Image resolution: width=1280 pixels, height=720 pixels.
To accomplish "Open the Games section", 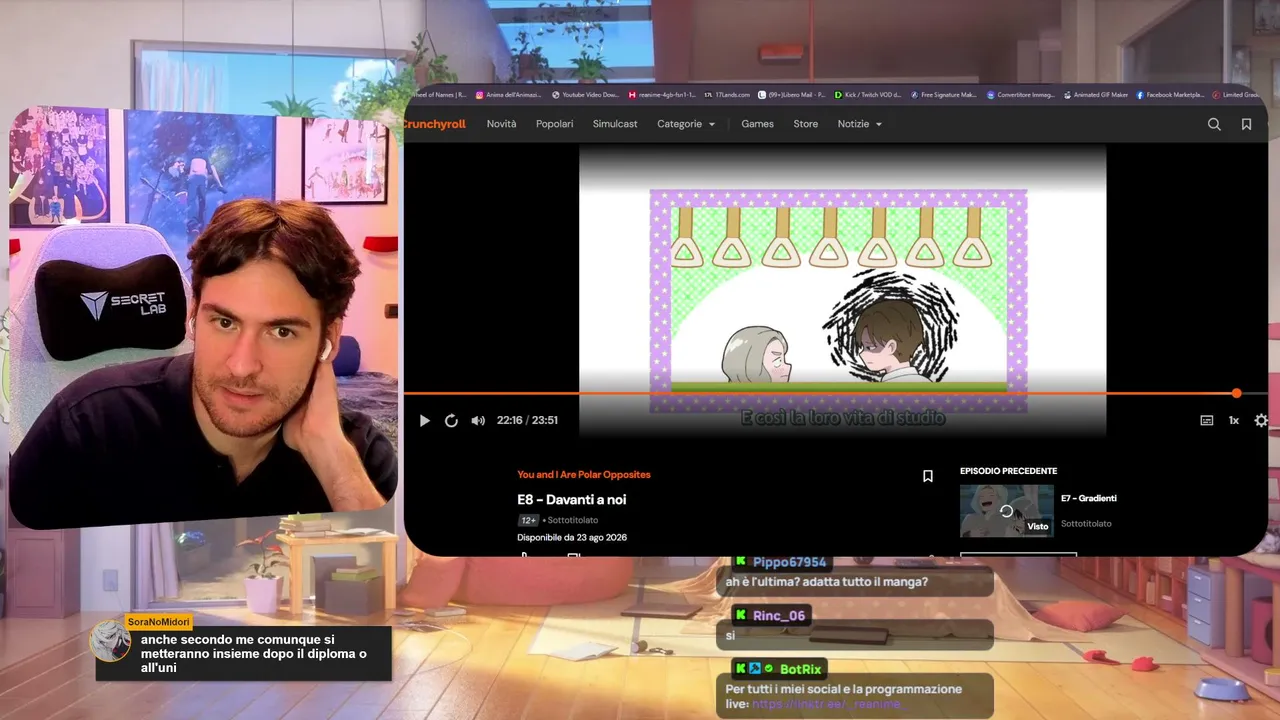I will tap(757, 124).
